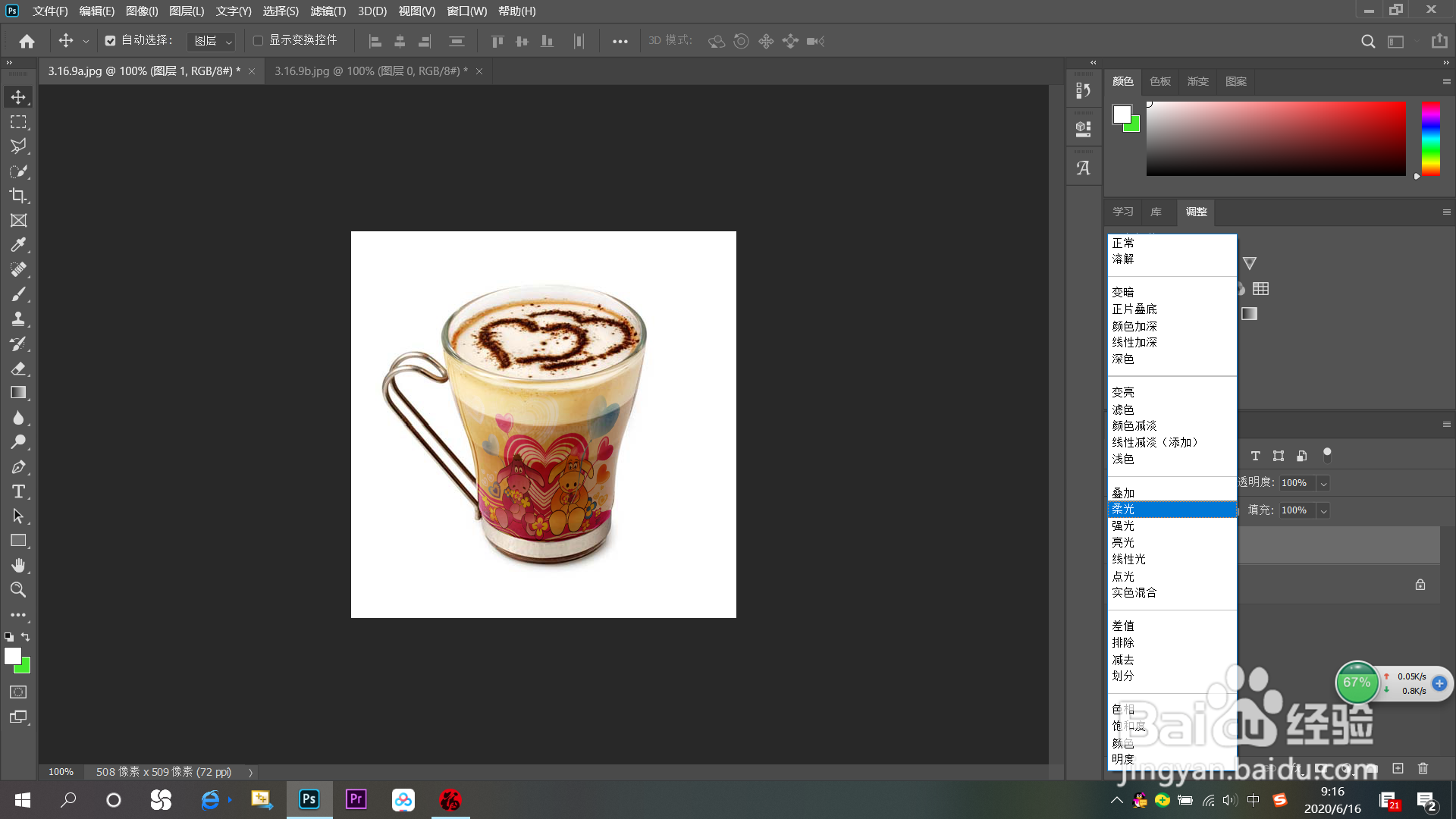The height and width of the screenshot is (819, 1456).
Task: Switch to the 色板 panel tab
Action: pyautogui.click(x=1159, y=81)
